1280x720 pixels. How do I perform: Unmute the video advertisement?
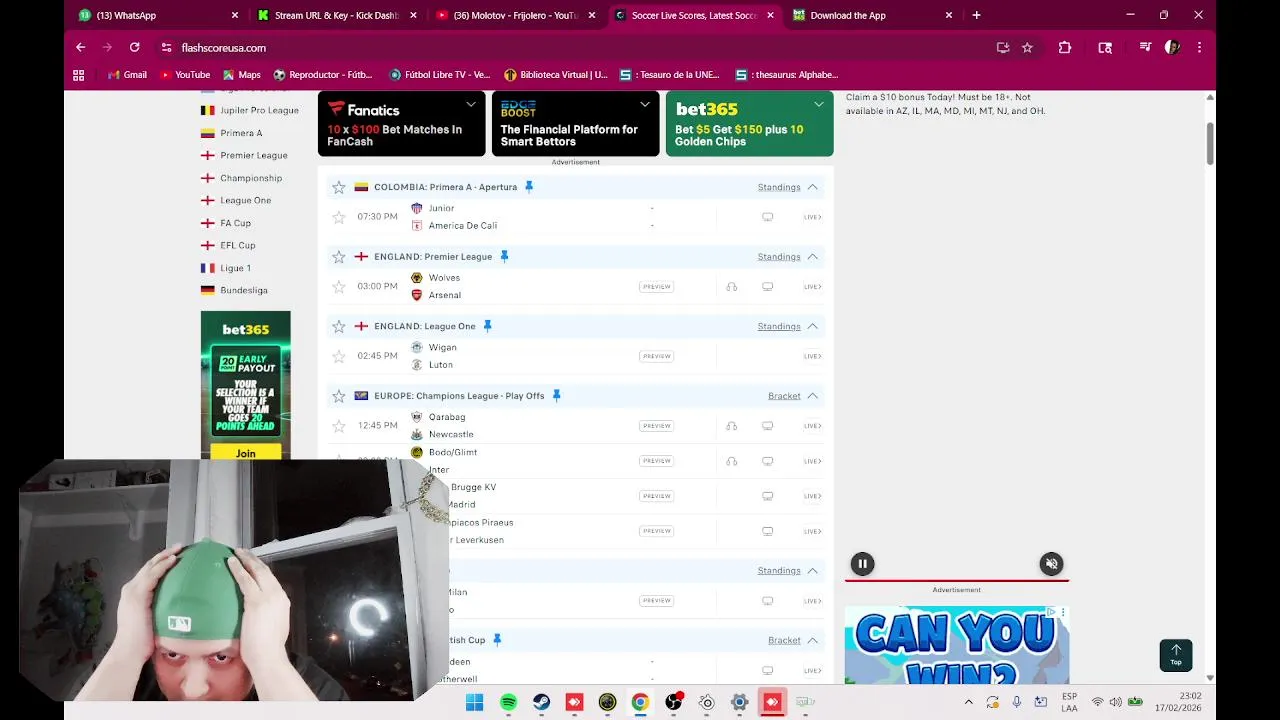[1051, 564]
